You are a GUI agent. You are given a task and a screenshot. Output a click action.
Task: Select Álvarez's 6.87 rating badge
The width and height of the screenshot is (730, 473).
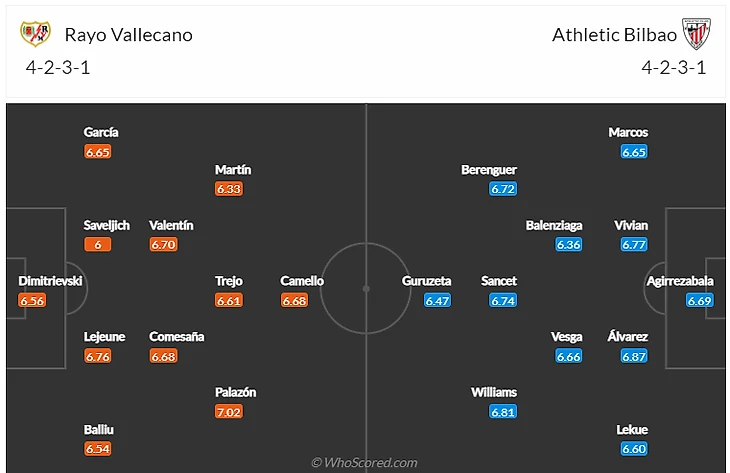pos(633,356)
